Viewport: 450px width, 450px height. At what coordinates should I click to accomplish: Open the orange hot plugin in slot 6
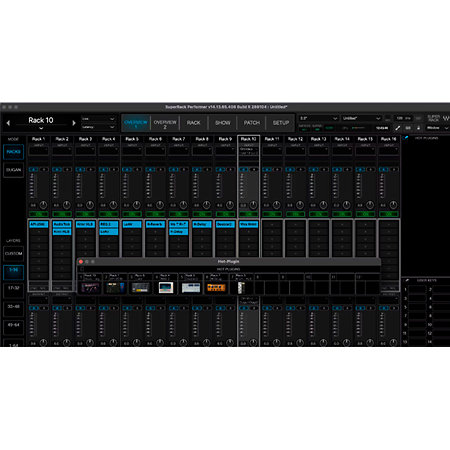[x=216, y=288]
